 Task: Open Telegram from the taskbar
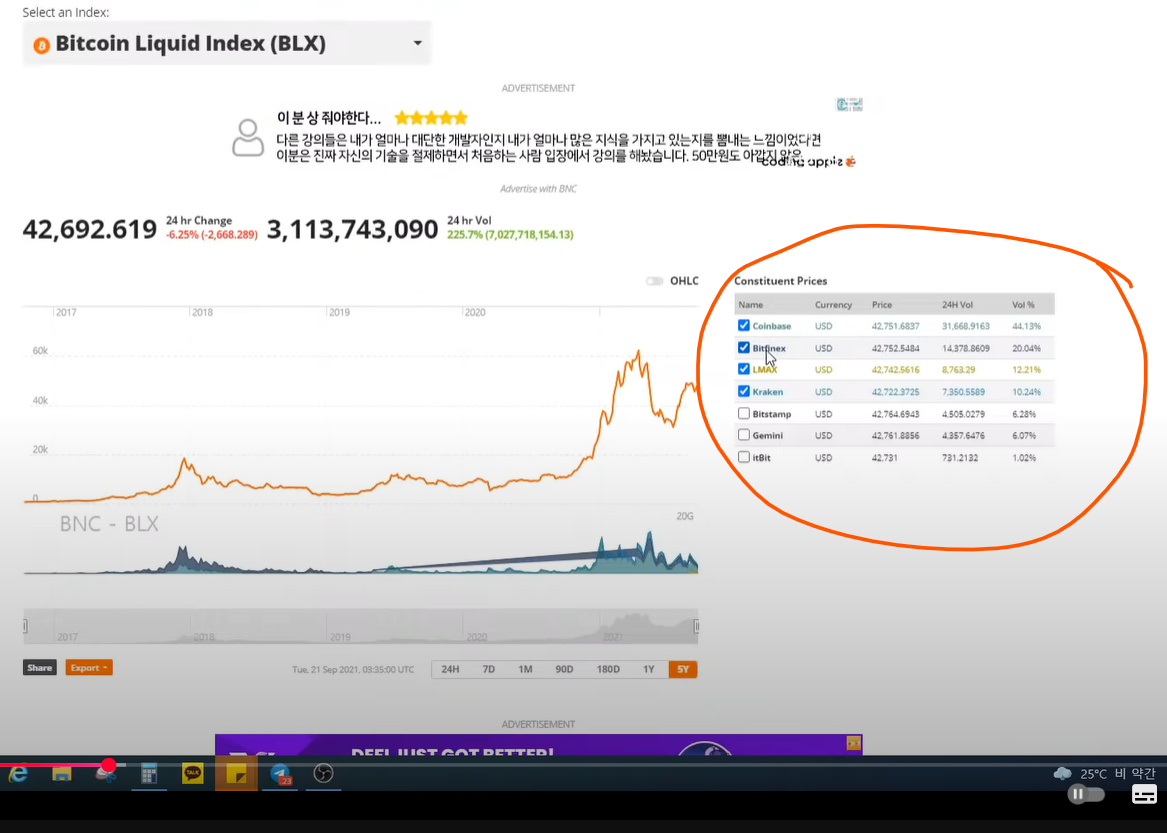280,774
